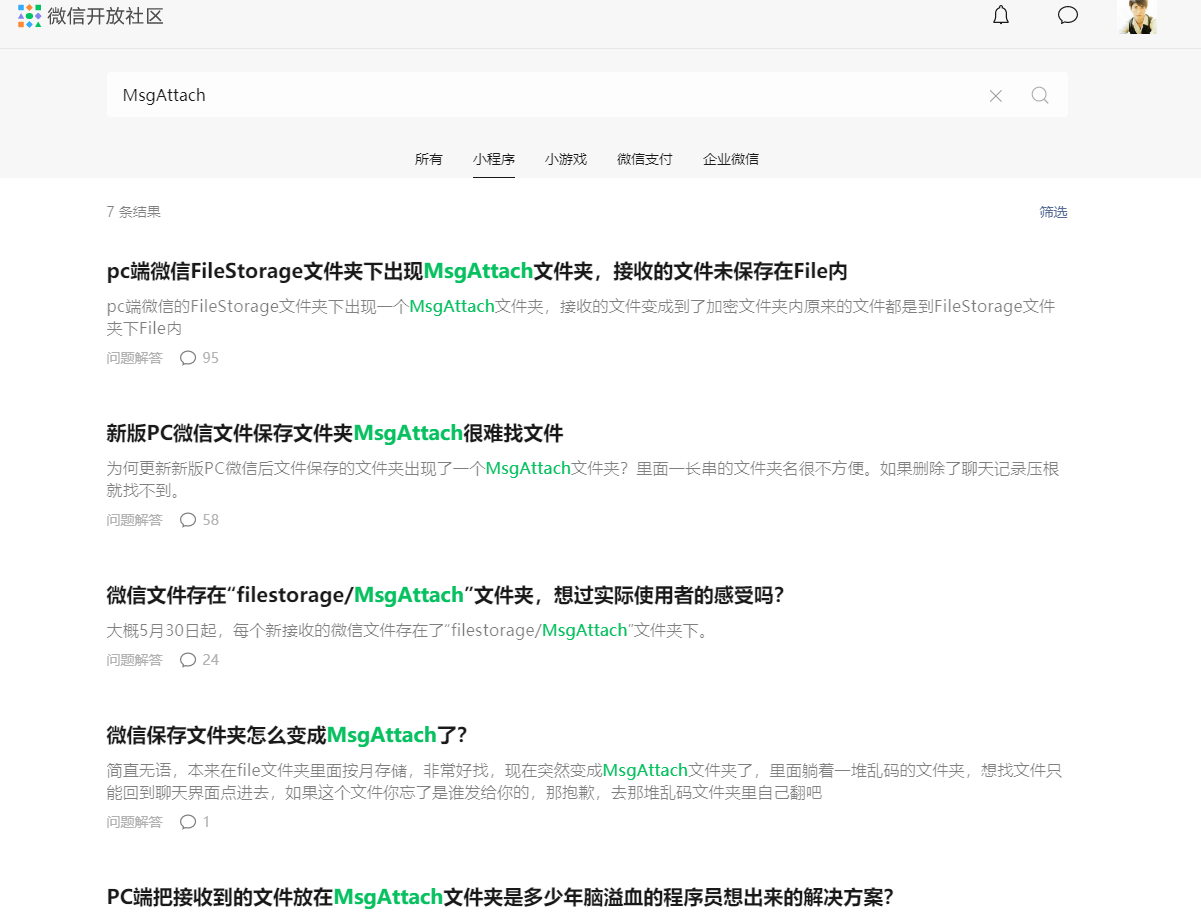Clear the search field with the X icon

click(x=996, y=96)
